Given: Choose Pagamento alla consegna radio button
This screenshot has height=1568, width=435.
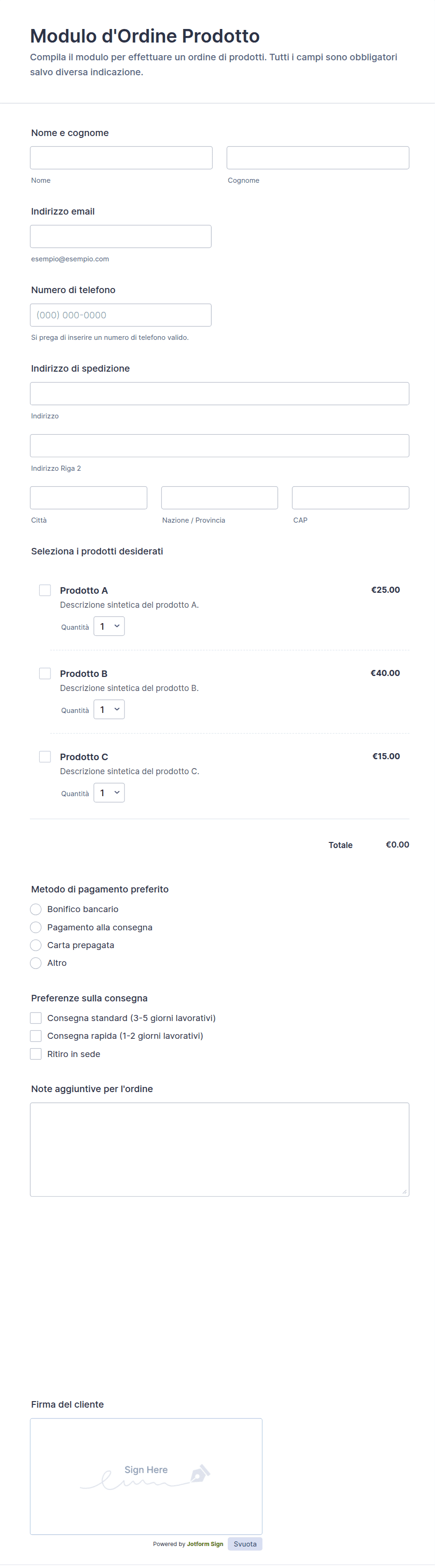Looking at the screenshot, I should pos(36,927).
